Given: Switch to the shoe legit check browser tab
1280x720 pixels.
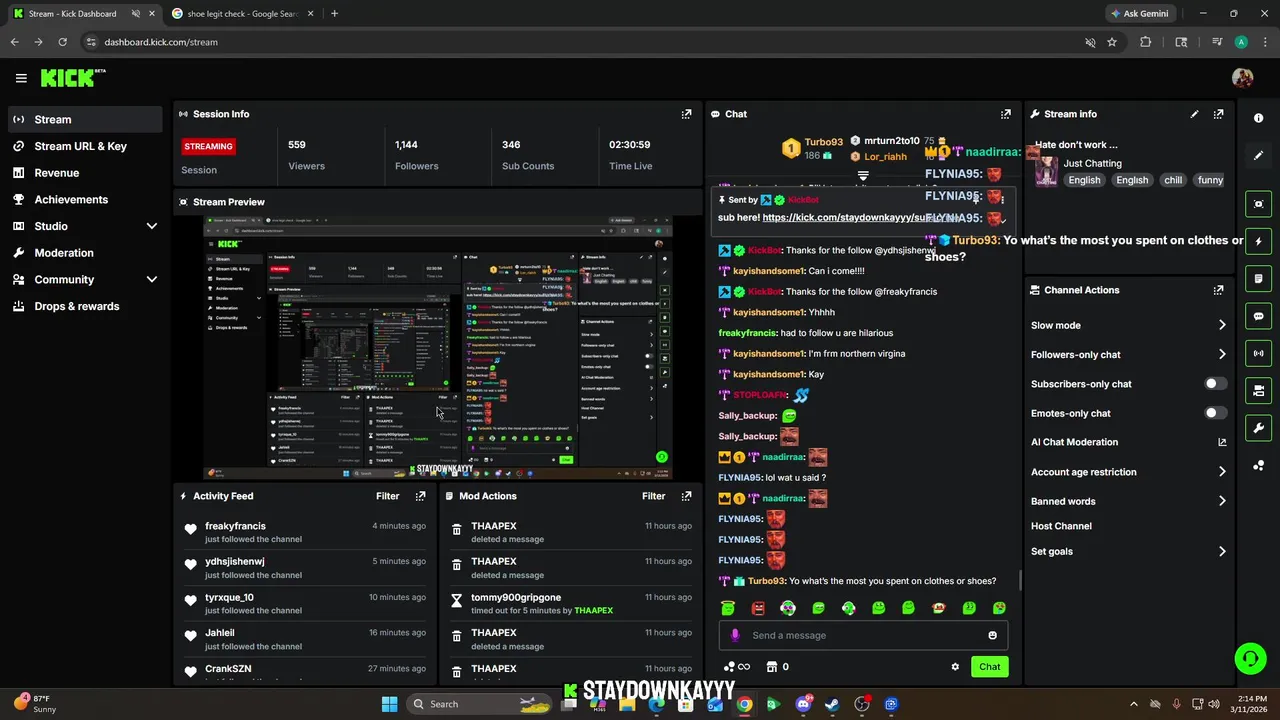Looking at the screenshot, I should point(240,14).
